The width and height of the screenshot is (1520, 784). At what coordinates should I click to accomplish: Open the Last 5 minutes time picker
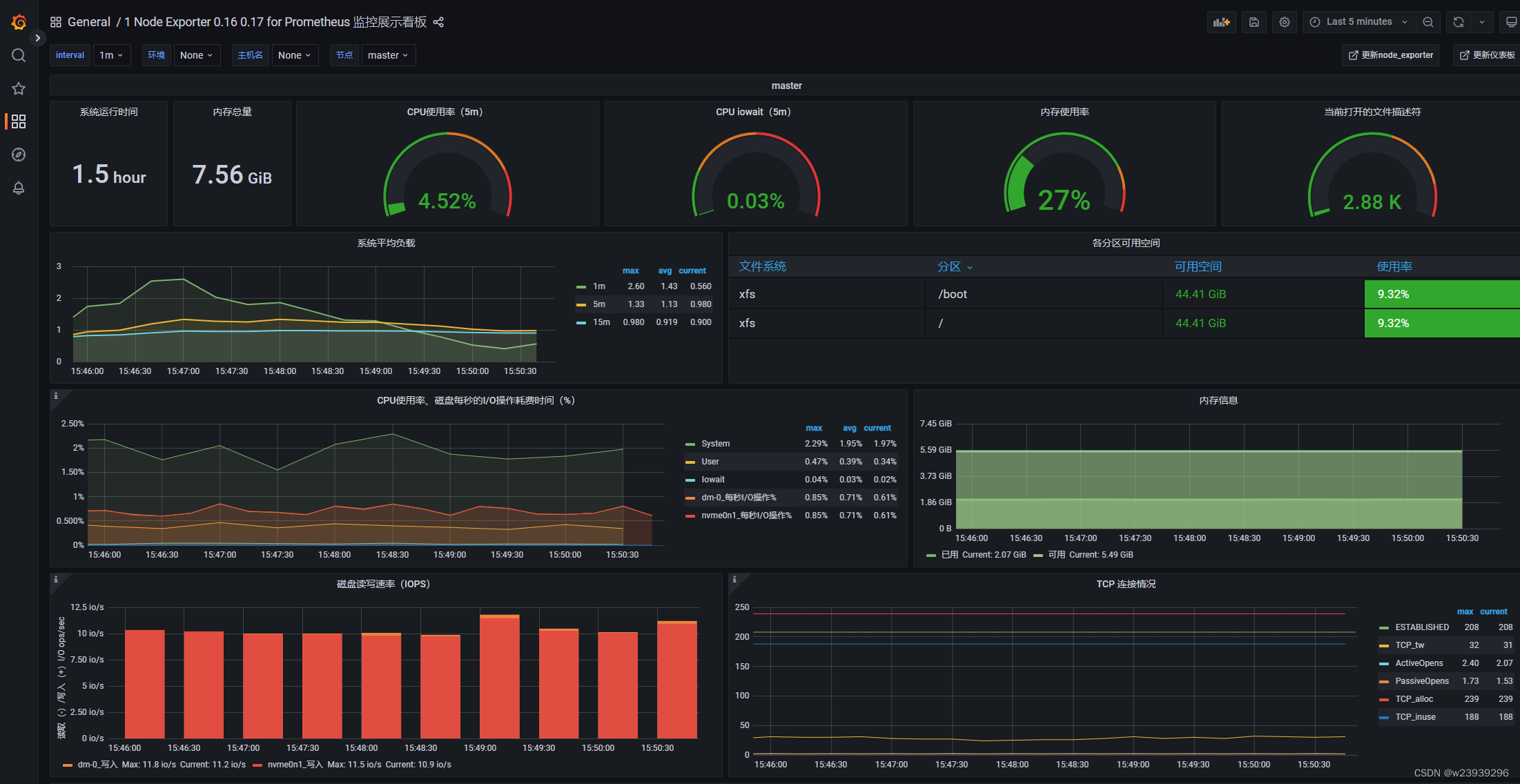click(x=1358, y=22)
